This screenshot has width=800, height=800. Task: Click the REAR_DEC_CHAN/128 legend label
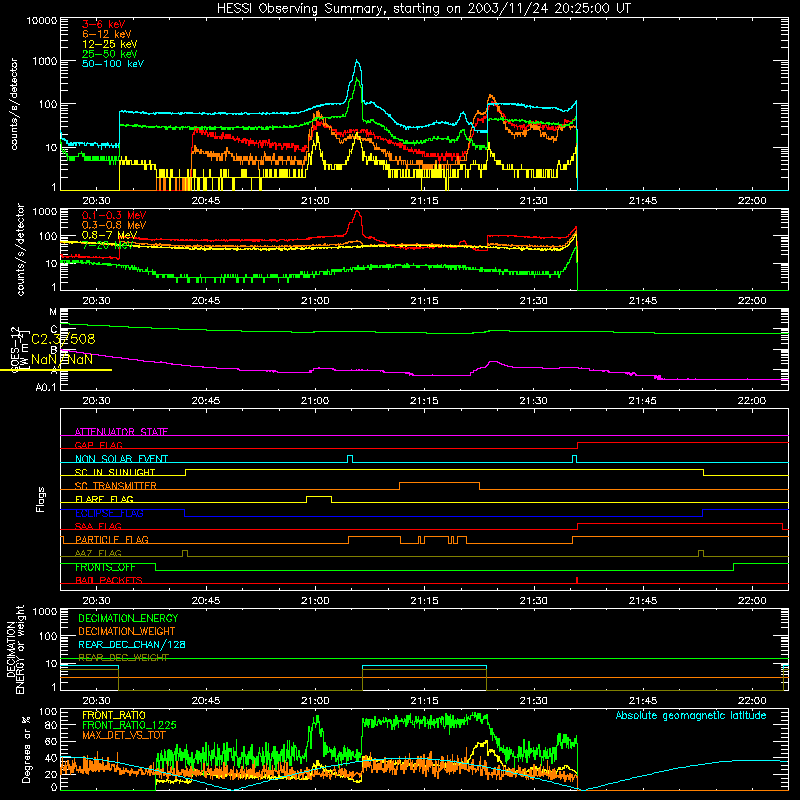click(x=132, y=645)
